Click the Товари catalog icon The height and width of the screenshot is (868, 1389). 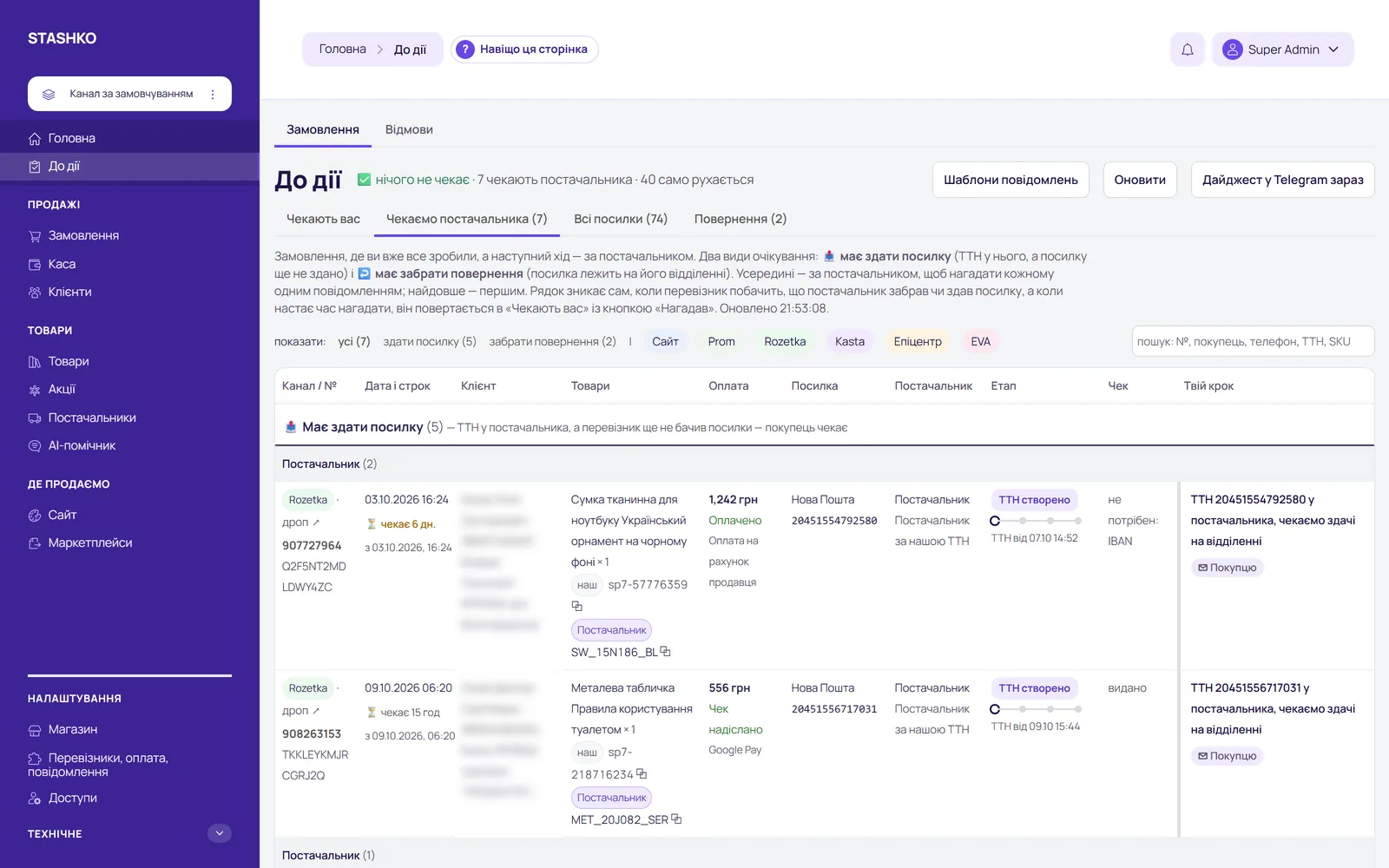(x=35, y=362)
